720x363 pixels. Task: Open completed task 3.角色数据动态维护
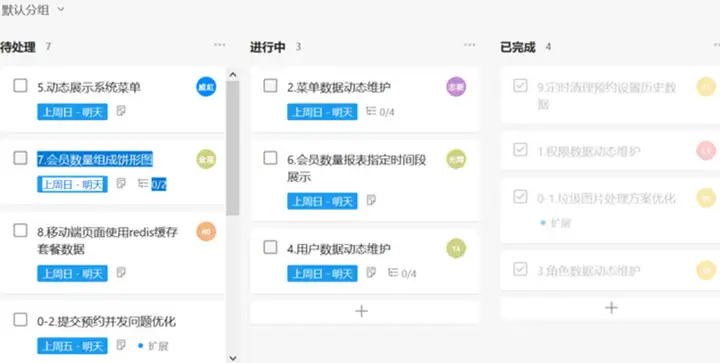[589, 270]
